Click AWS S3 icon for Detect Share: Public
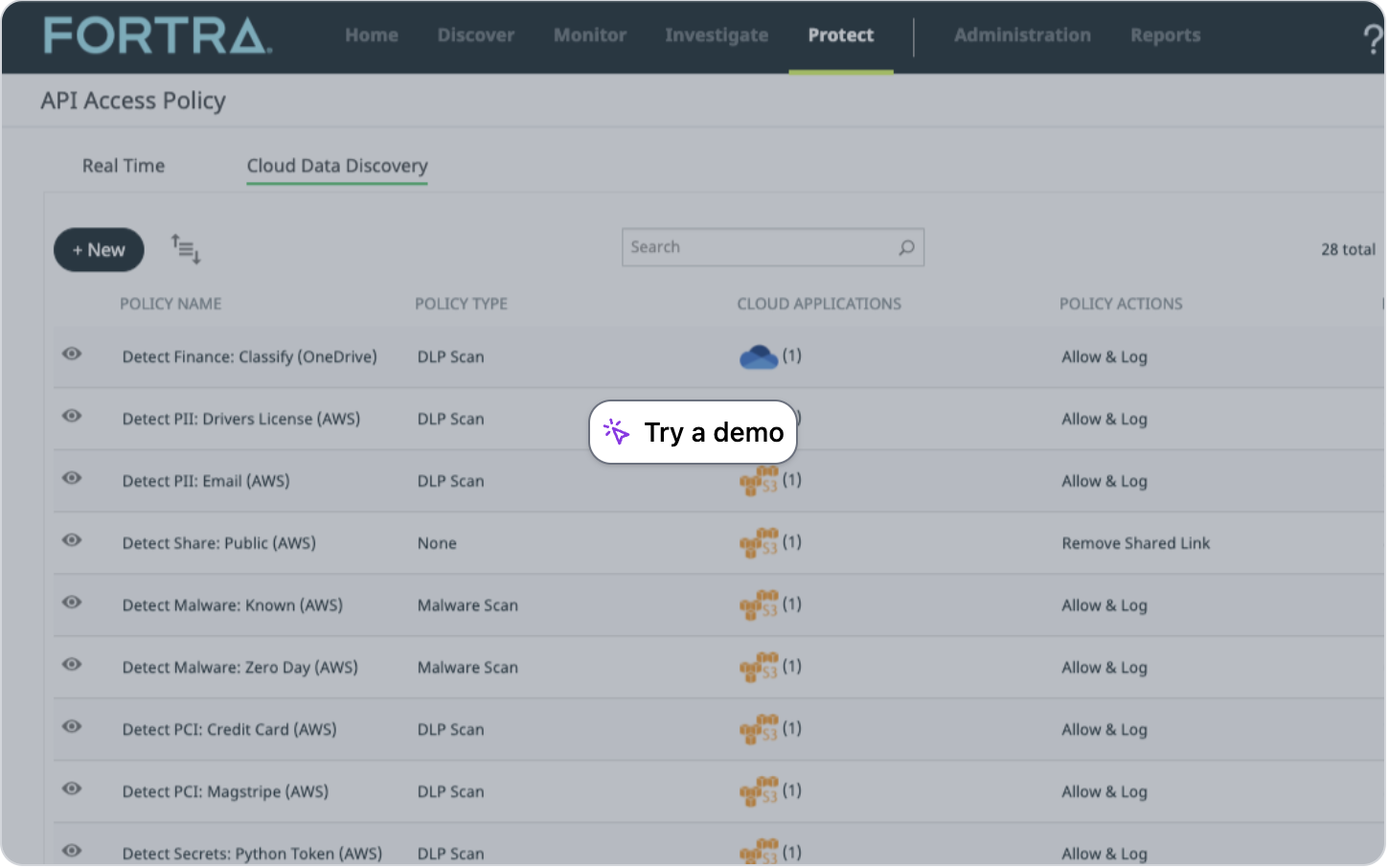Screen dimensions: 1389x868 point(759,543)
